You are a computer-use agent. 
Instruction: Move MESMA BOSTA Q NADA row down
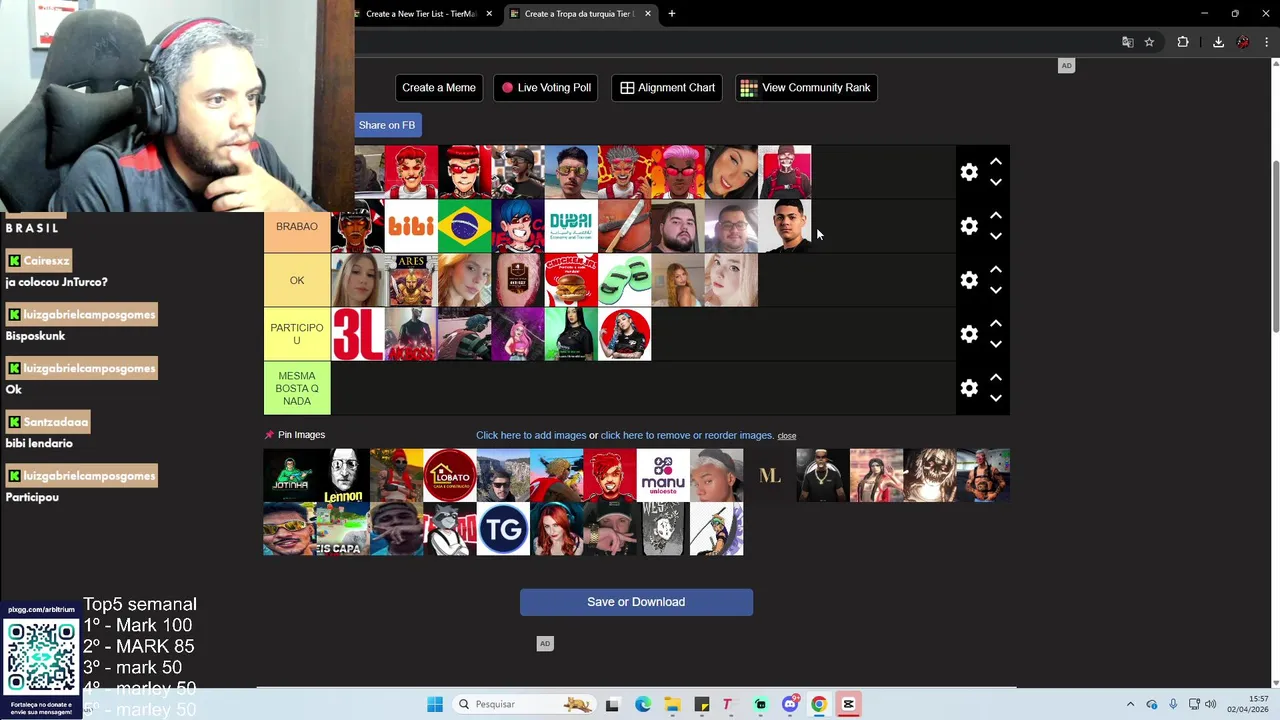996,399
